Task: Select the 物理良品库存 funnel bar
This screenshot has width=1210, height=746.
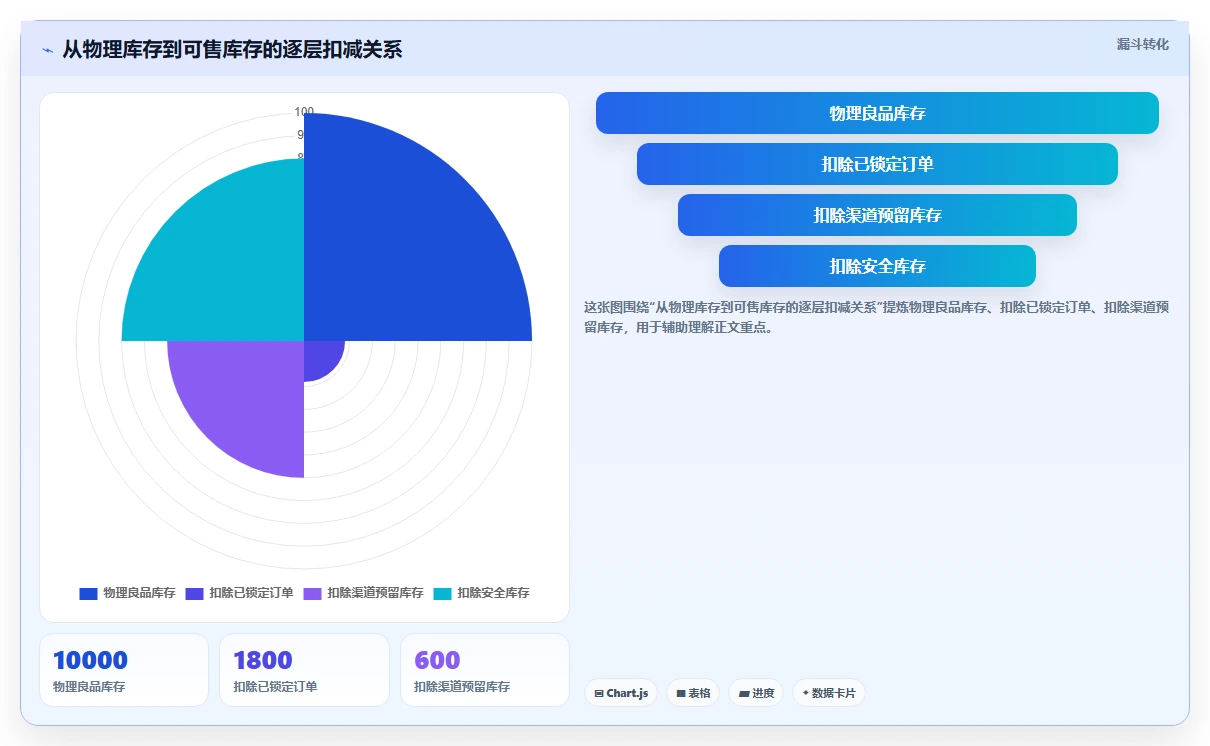Action: click(877, 113)
